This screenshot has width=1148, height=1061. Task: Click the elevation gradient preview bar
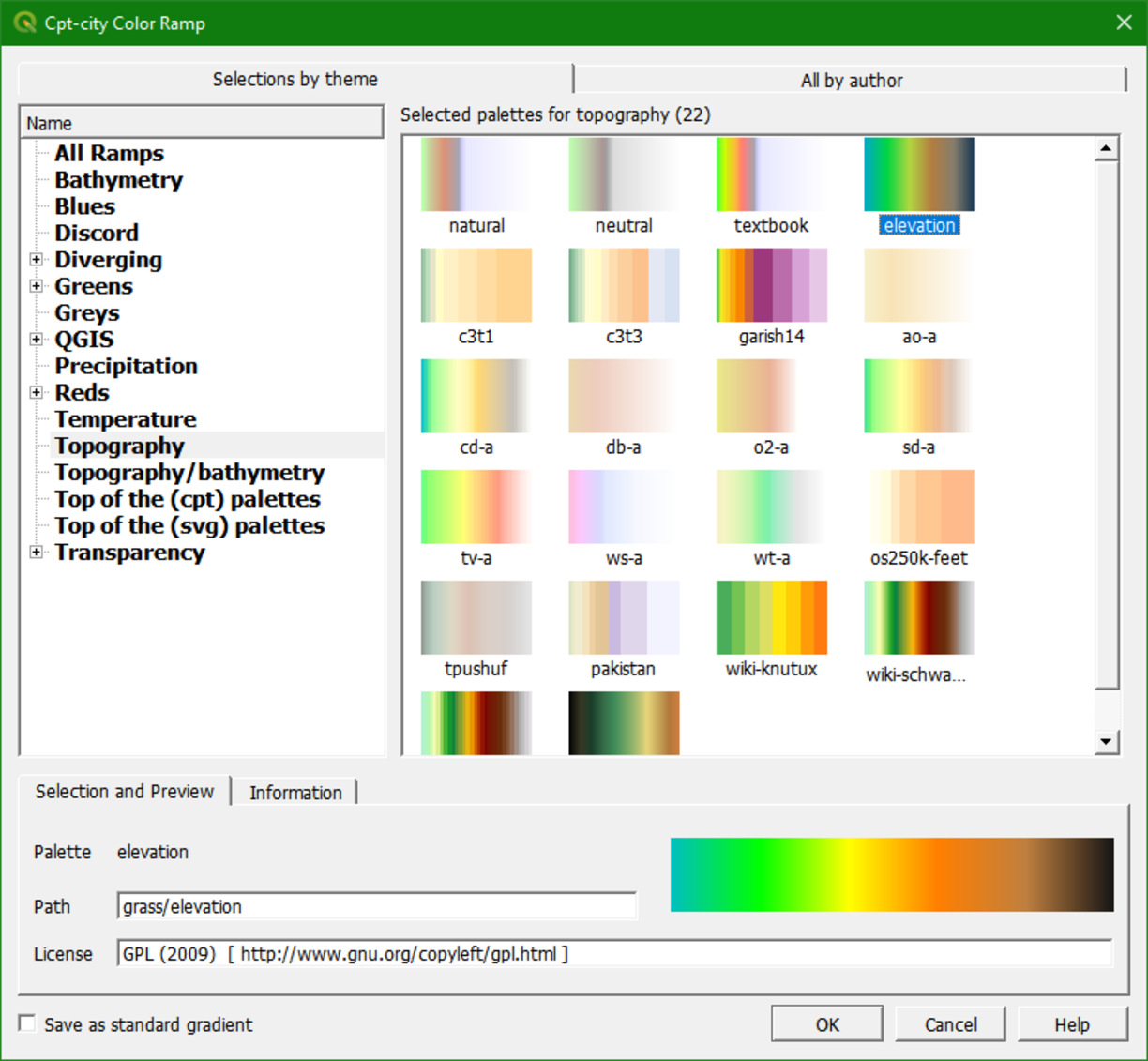(891, 875)
